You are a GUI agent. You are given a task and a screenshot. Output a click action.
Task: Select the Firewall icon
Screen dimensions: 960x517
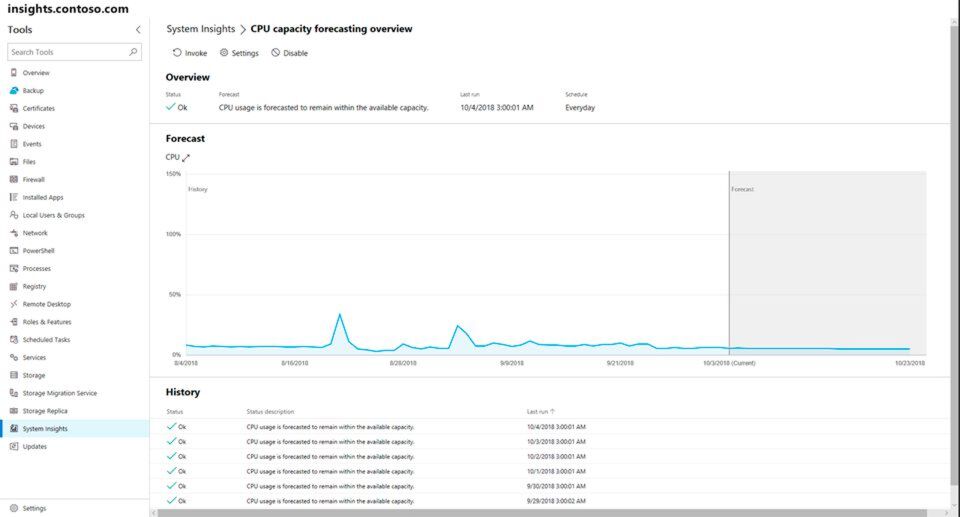(x=13, y=179)
